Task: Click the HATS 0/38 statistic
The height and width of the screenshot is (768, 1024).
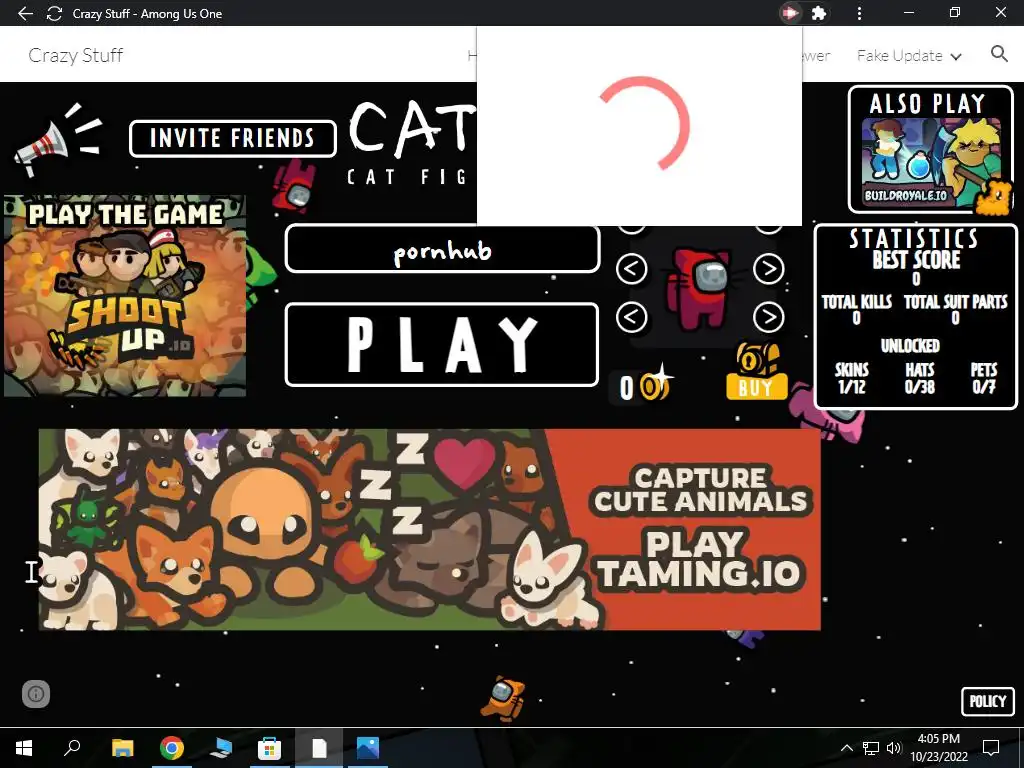Action: coord(920,378)
